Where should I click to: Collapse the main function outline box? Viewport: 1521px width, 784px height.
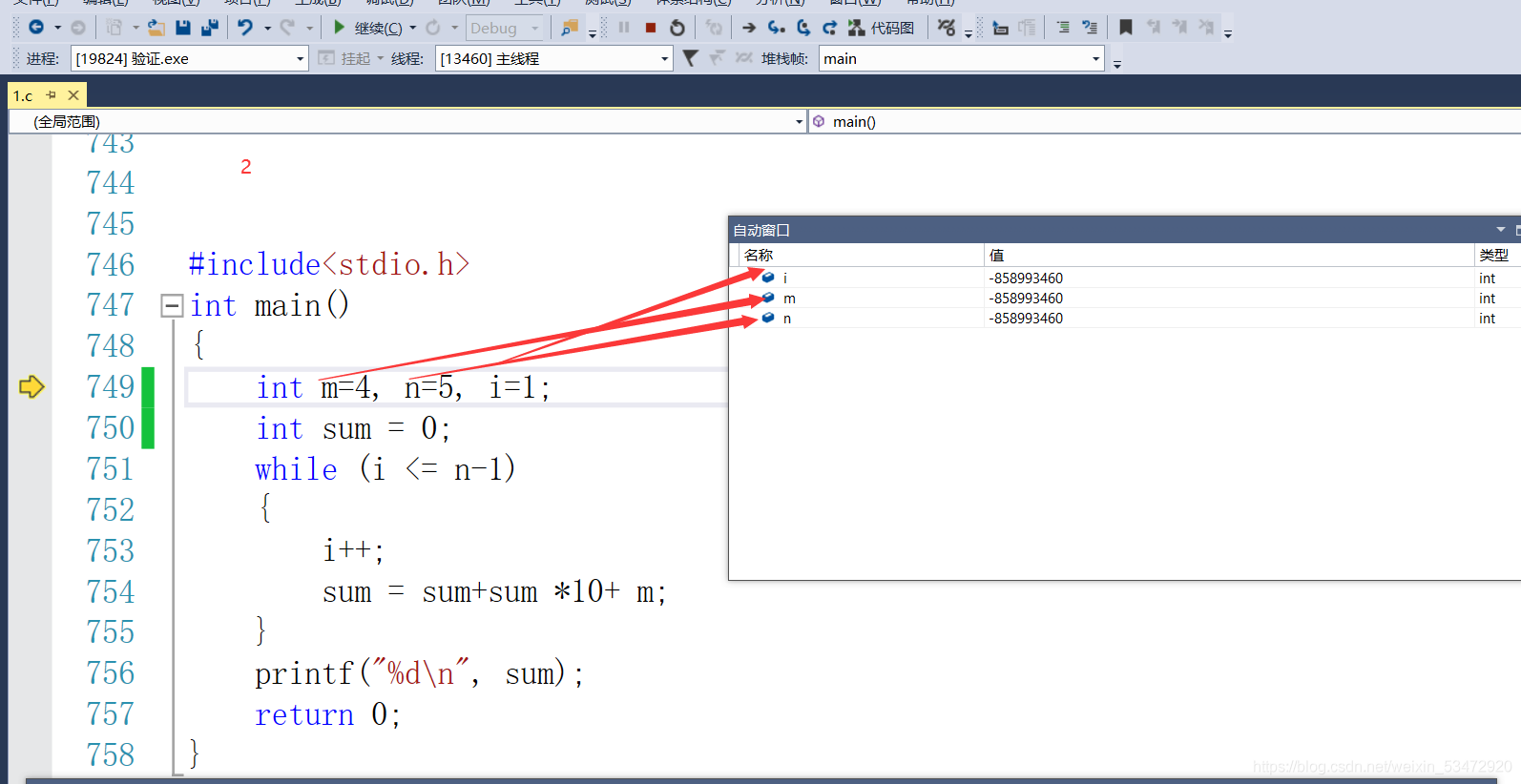click(x=172, y=305)
